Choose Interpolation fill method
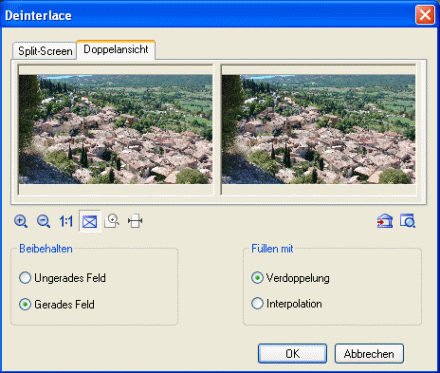Image resolution: width=440 pixels, height=373 pixels. pyautogui.click(x=287, y=304)
